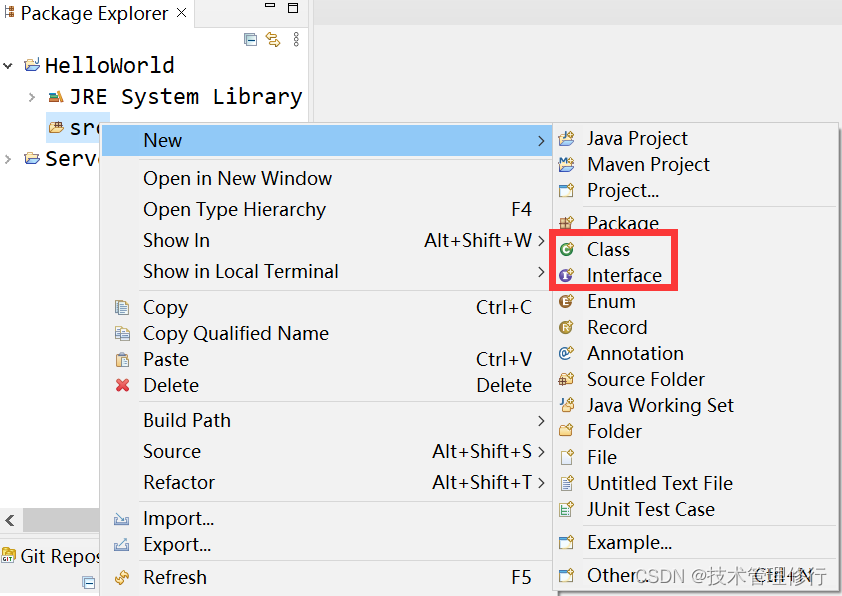Click the Enum icon
The image size is (842, 596).
tap(567, 301)
